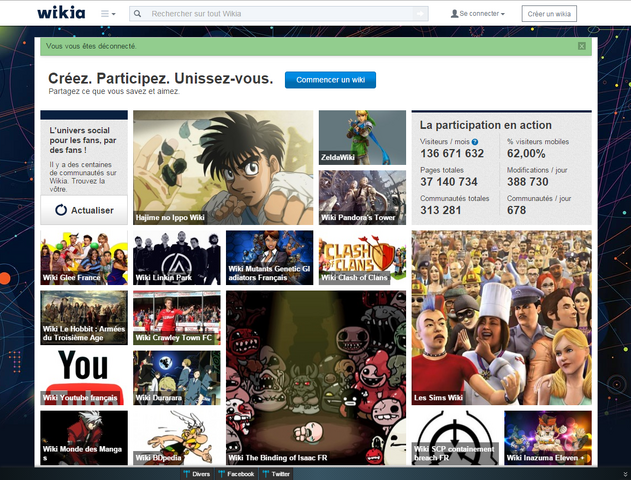Dismiss the déconnecté notification banner
631x480 pixels.
tap(582, 46)
